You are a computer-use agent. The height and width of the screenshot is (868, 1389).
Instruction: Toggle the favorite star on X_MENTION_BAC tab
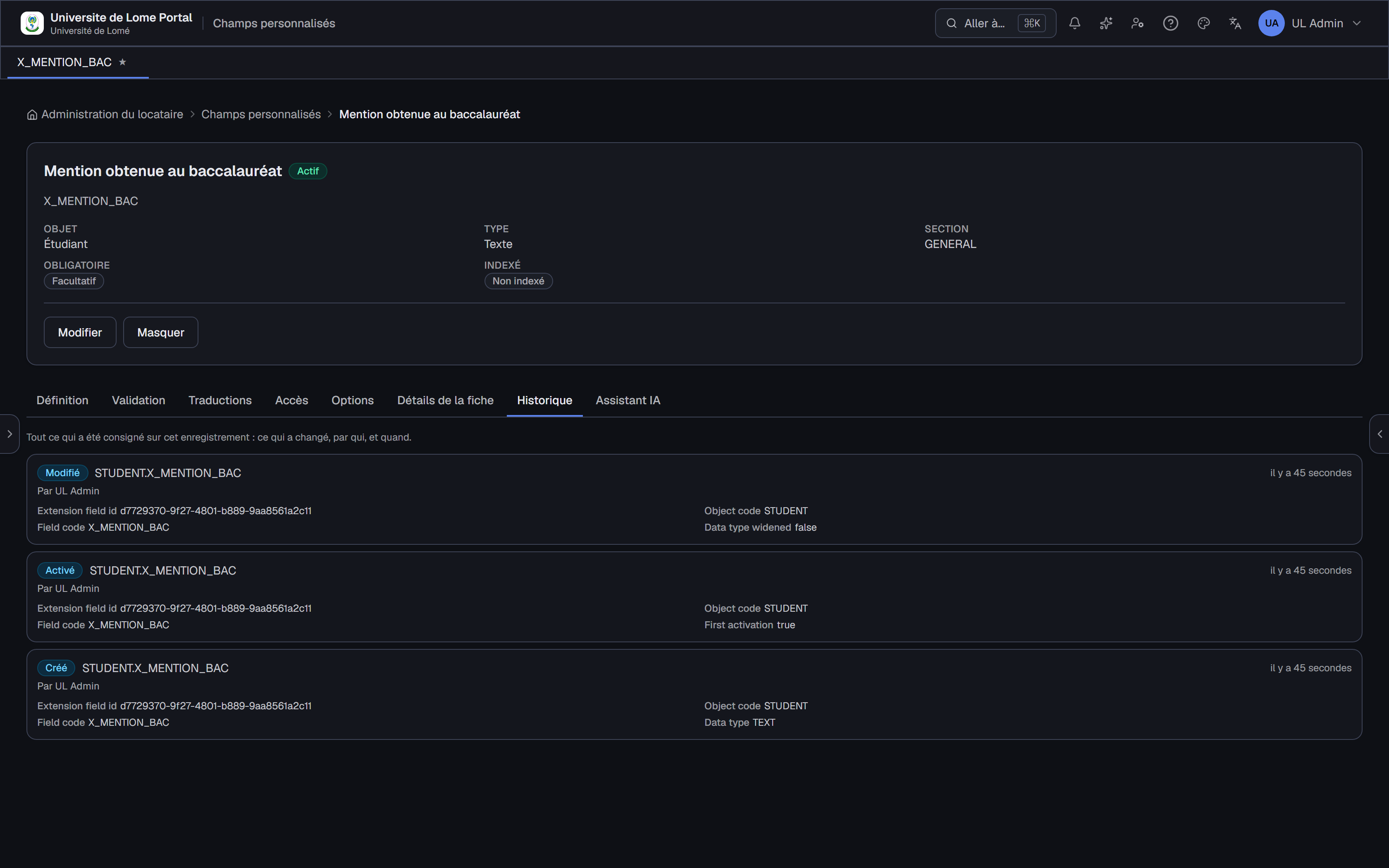(122, 62)
